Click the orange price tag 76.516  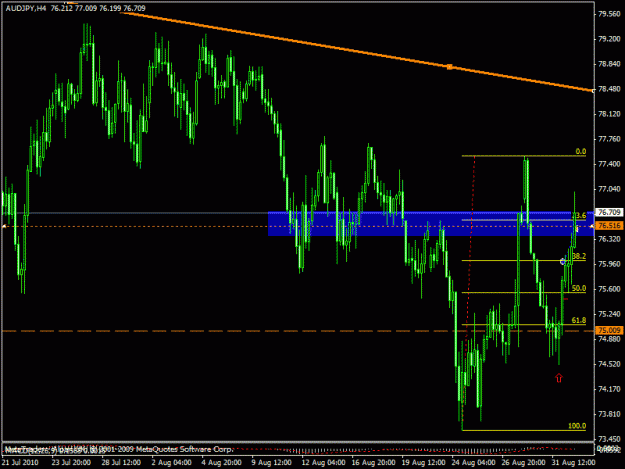(609, 226)
